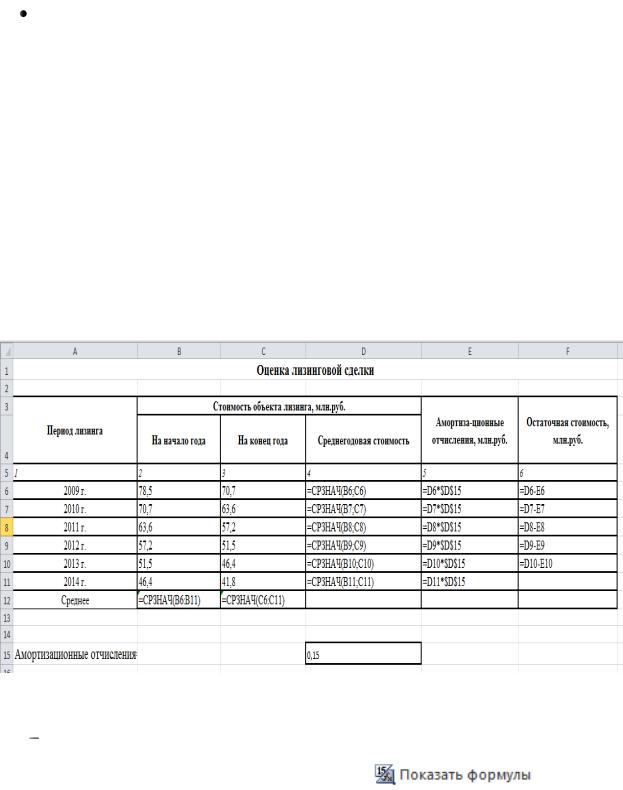Select column F header
The image size is (623, 790).
[568, 351]
